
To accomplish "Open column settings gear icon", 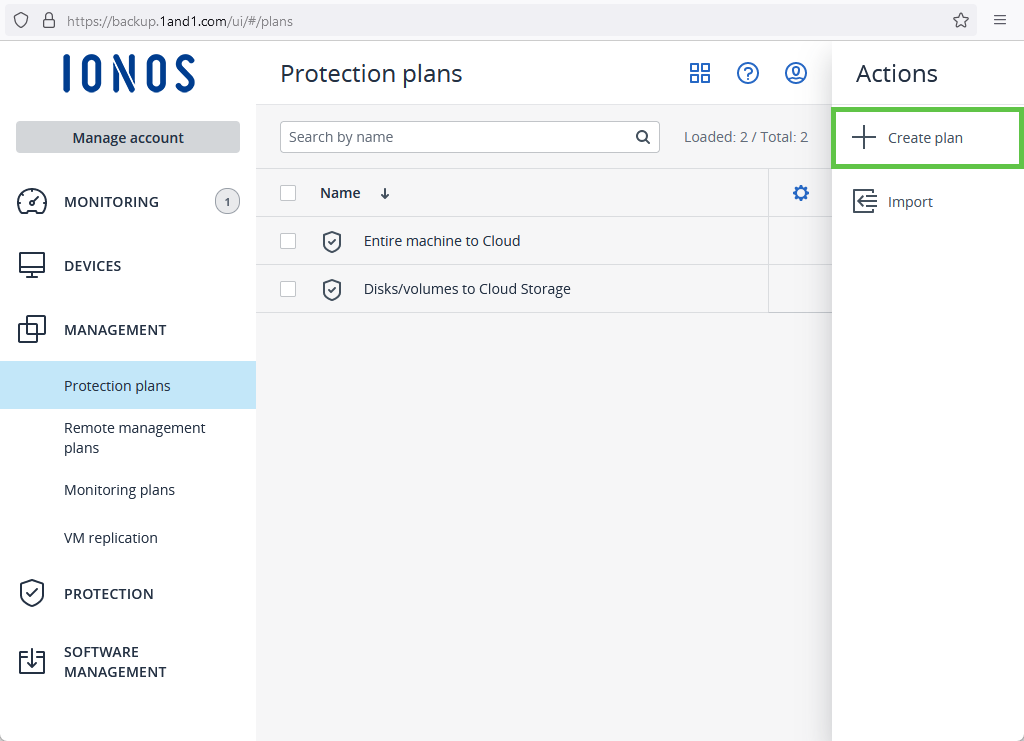I will (800, 193).
